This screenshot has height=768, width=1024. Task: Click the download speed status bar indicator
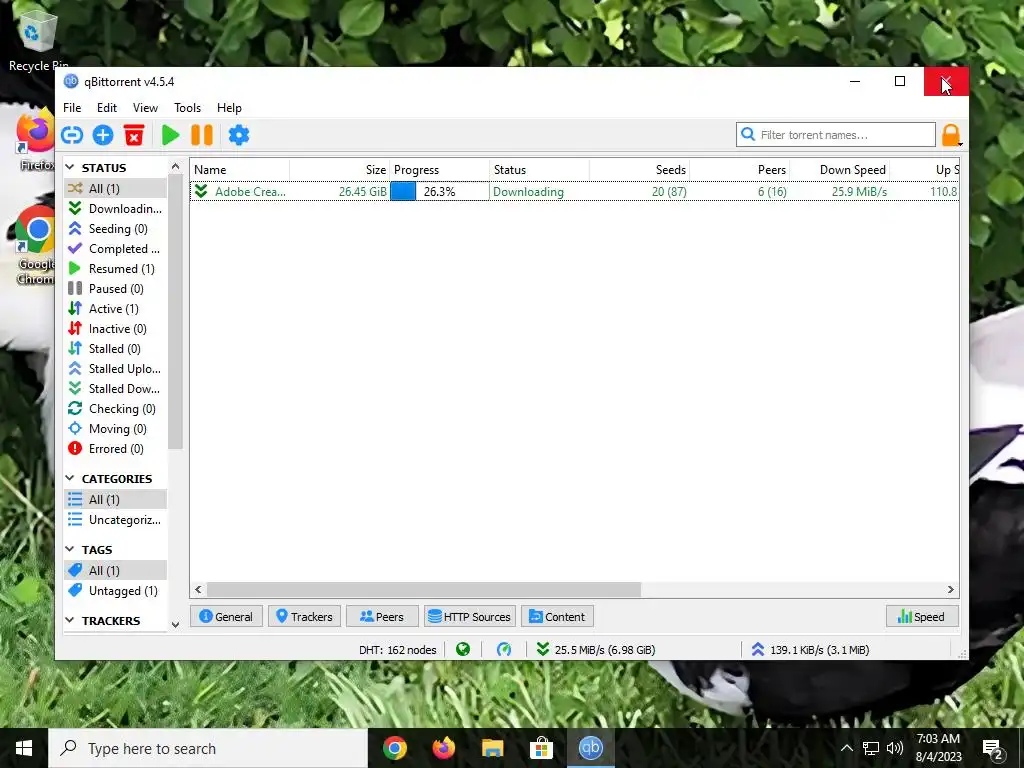596,649
